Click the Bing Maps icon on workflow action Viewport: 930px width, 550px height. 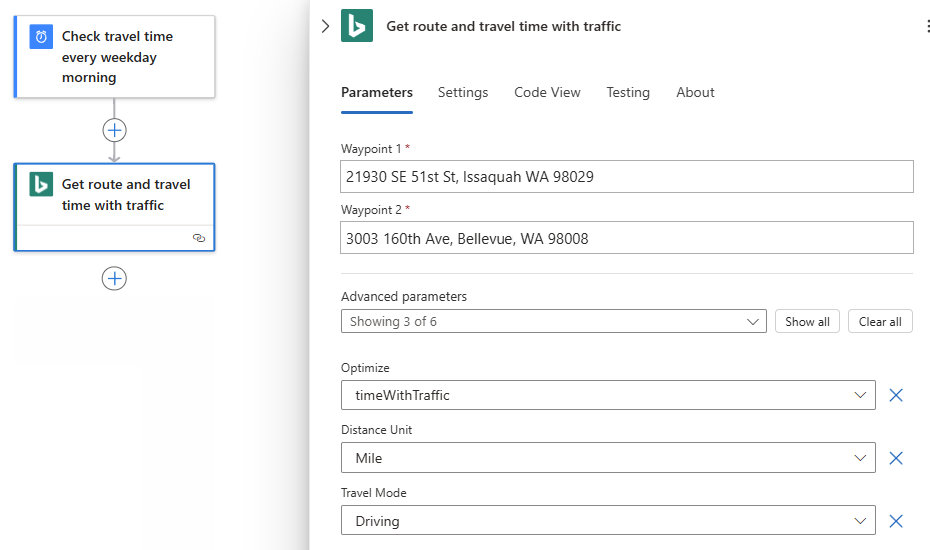pos(41,185)
